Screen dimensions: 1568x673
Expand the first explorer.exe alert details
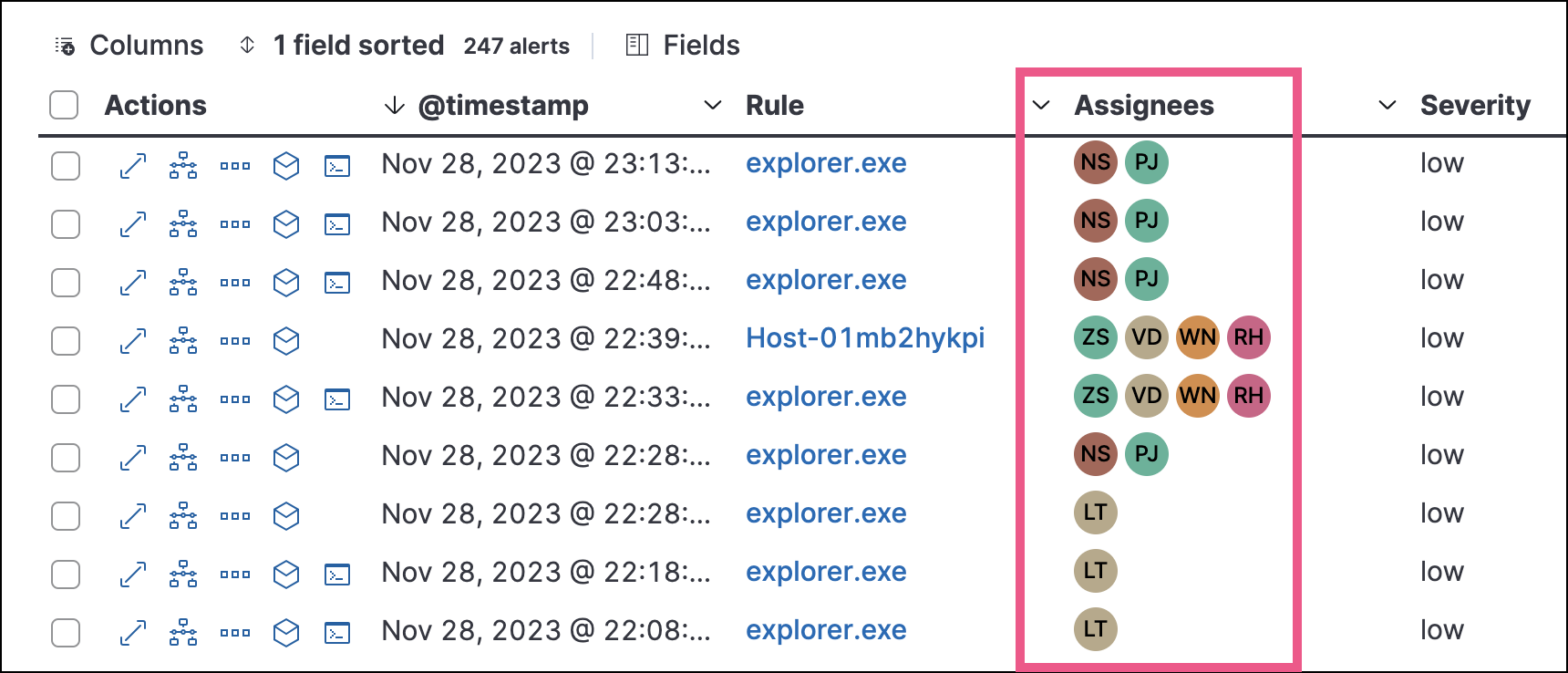tap(131, 166)
